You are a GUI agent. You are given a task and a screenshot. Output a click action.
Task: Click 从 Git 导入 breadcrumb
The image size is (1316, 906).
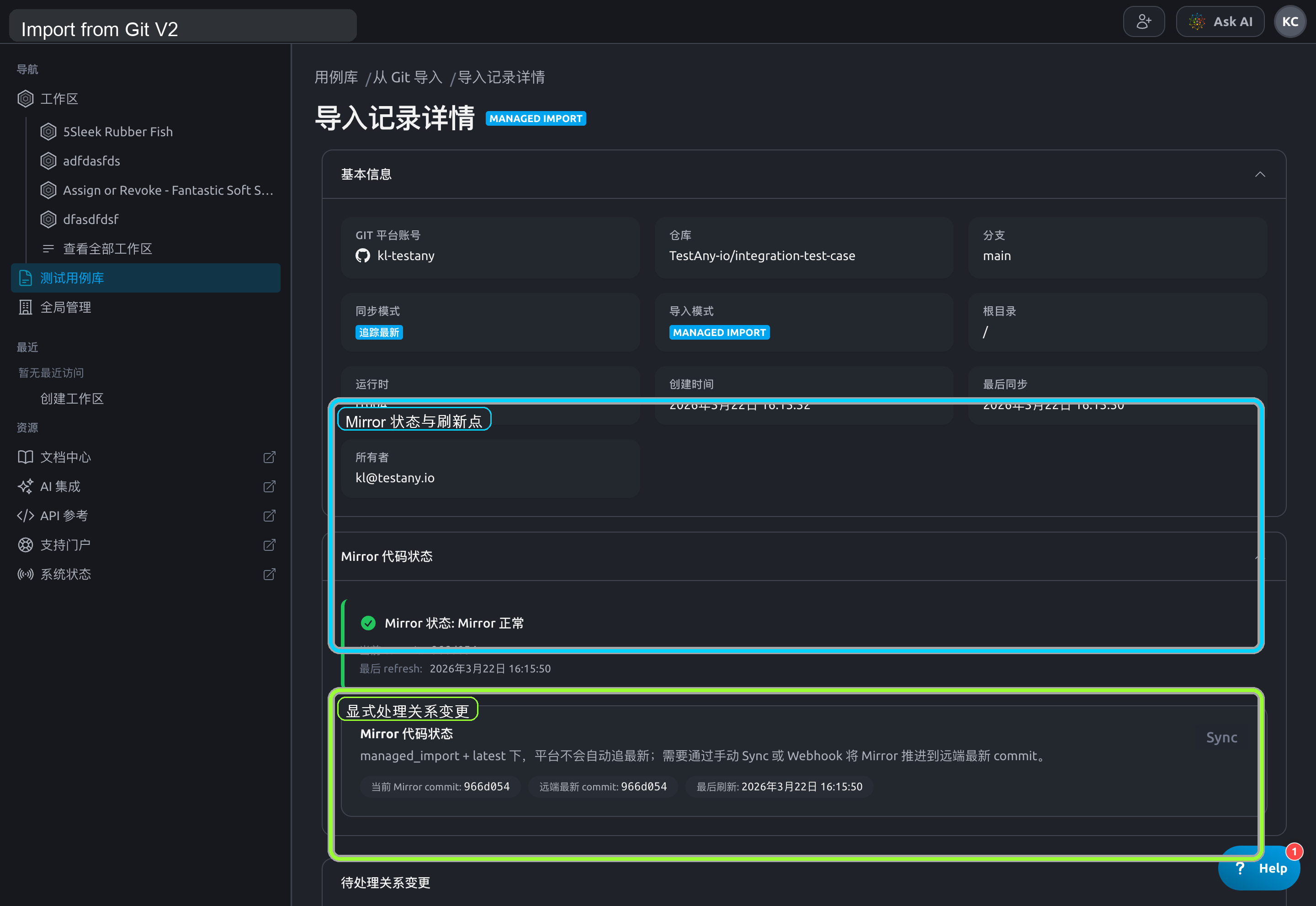[408, 77]
